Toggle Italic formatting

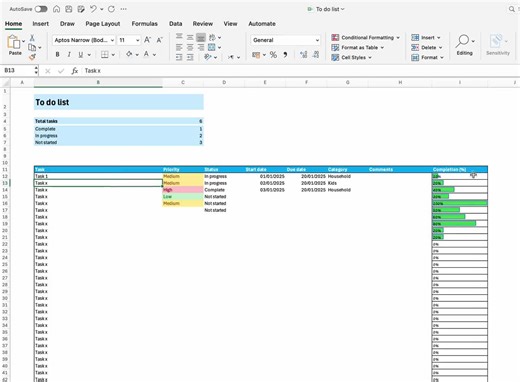click(69, 54)
